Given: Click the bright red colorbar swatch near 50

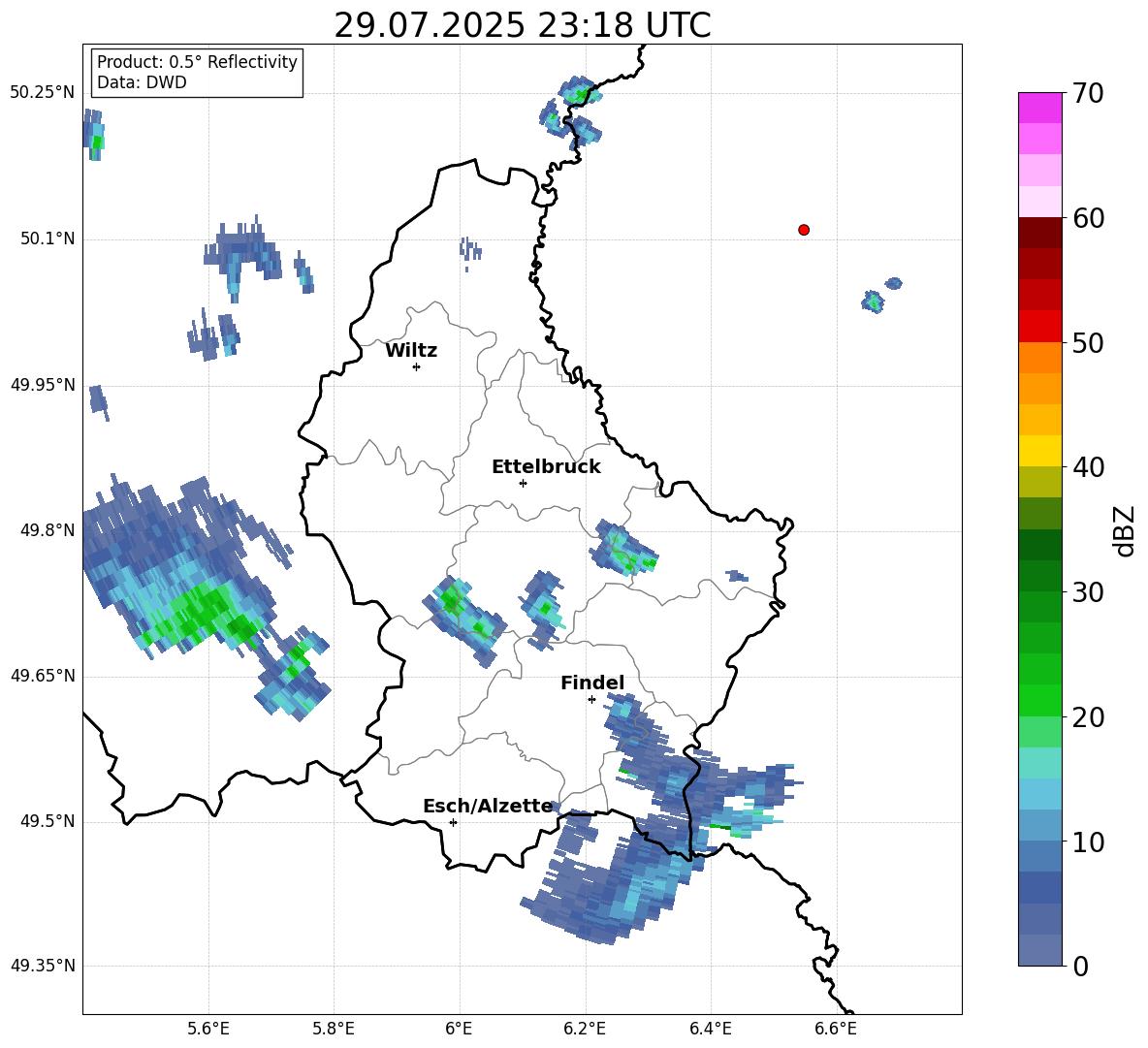Looking at the screenshot, I should pyautogui.click(x=1039, y=327).
